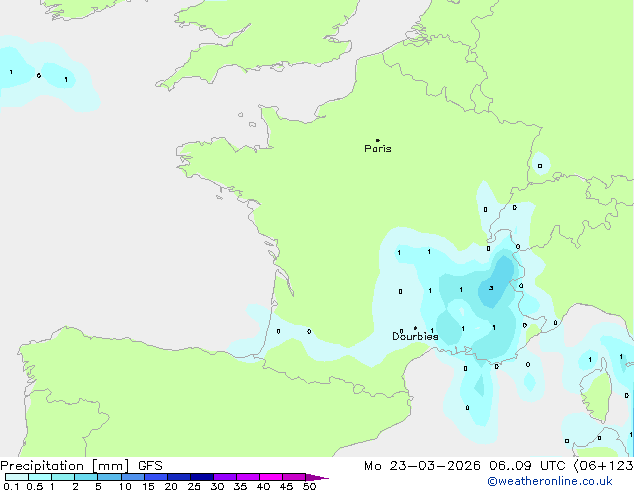Image resolution: width=634 pixels, height=490 pixels.
Task: Click the legend arrow tip beyond 50
Action: point(317,477)
